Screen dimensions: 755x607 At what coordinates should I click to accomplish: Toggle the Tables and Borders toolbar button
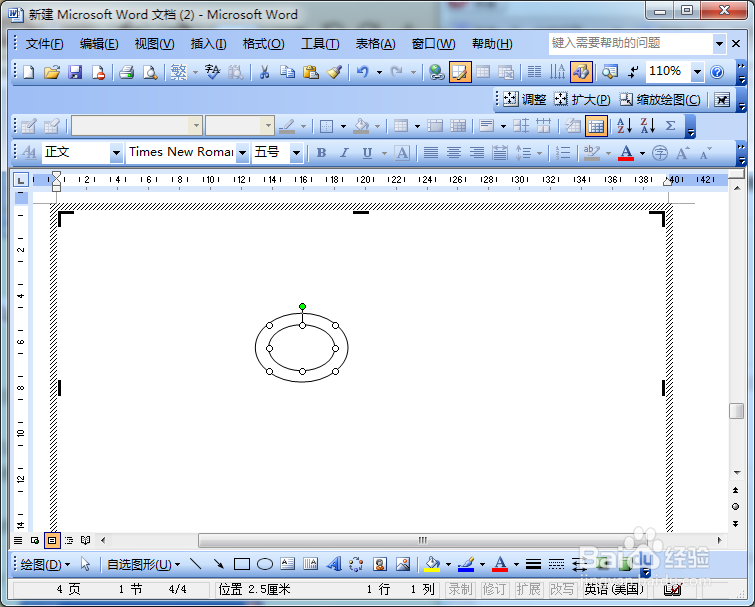(x=460, y=72)
